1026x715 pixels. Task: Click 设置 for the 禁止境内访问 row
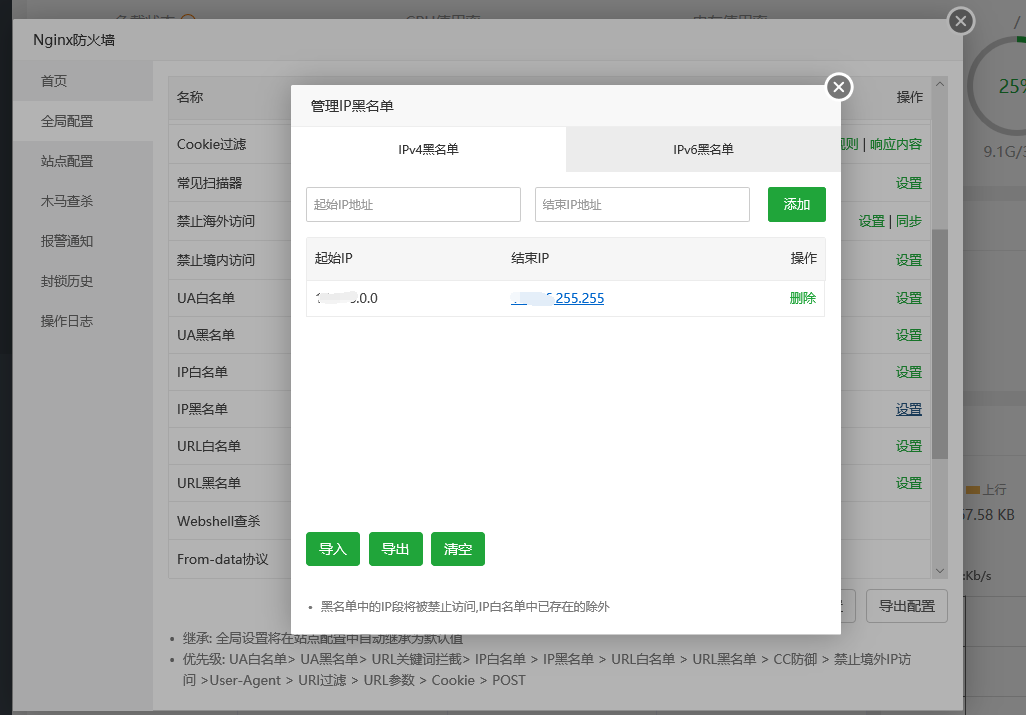(908, 260)
